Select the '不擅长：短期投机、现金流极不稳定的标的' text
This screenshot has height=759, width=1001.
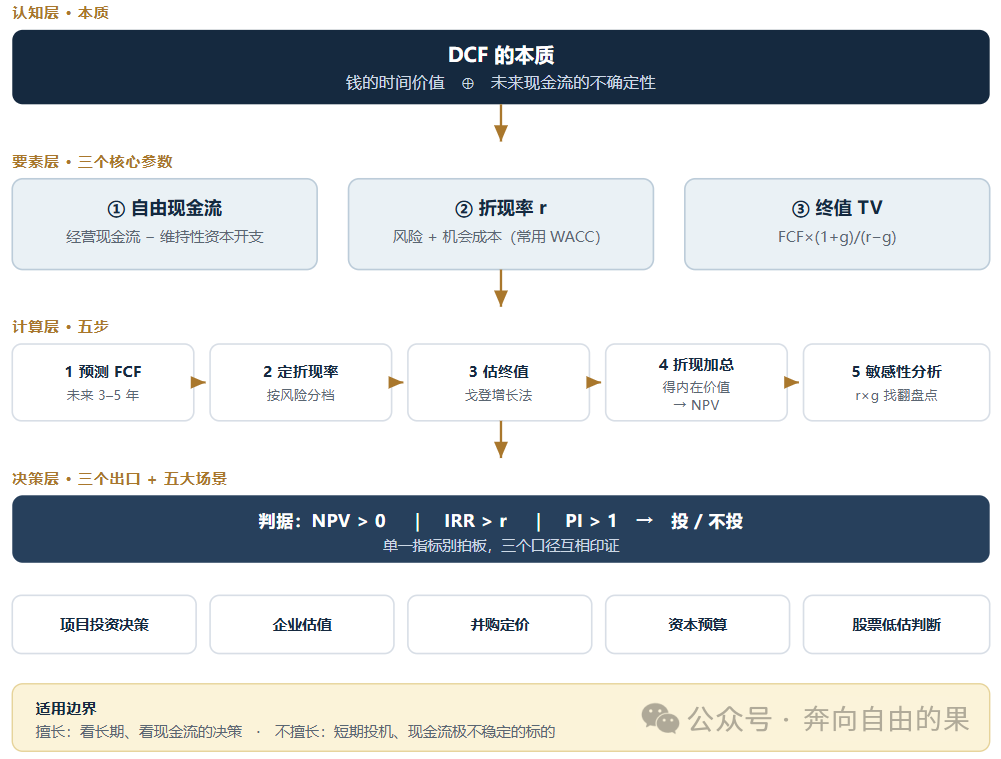415,732
